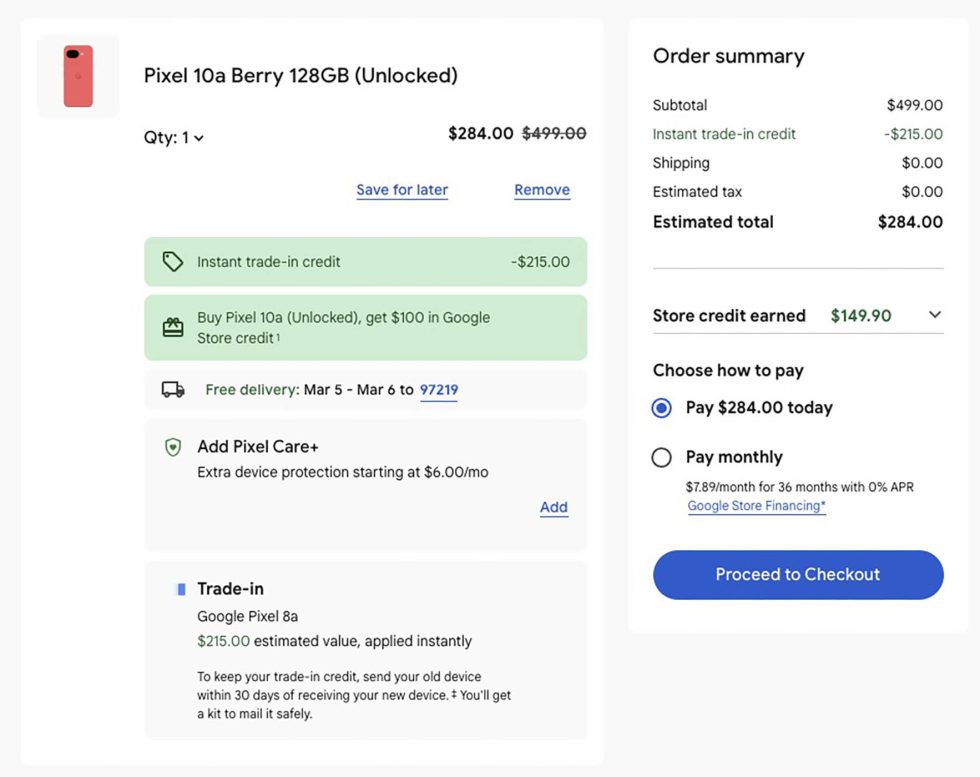Image resolution: width=980 pixels, height=777 pixels.
Task: Click the price tag icon on trade-in credit banner
Action: (175, 261)
